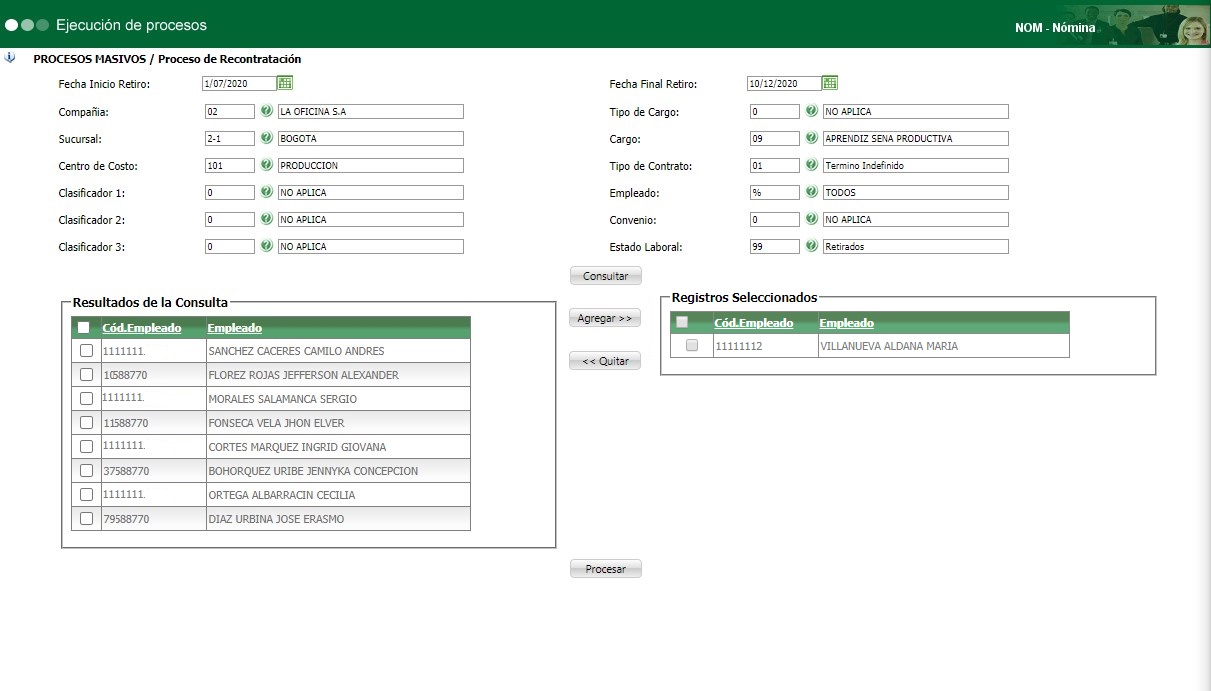Sort results by Empleado column header
The height and width of the screenshot is (691, 1211).
(234, 327)
